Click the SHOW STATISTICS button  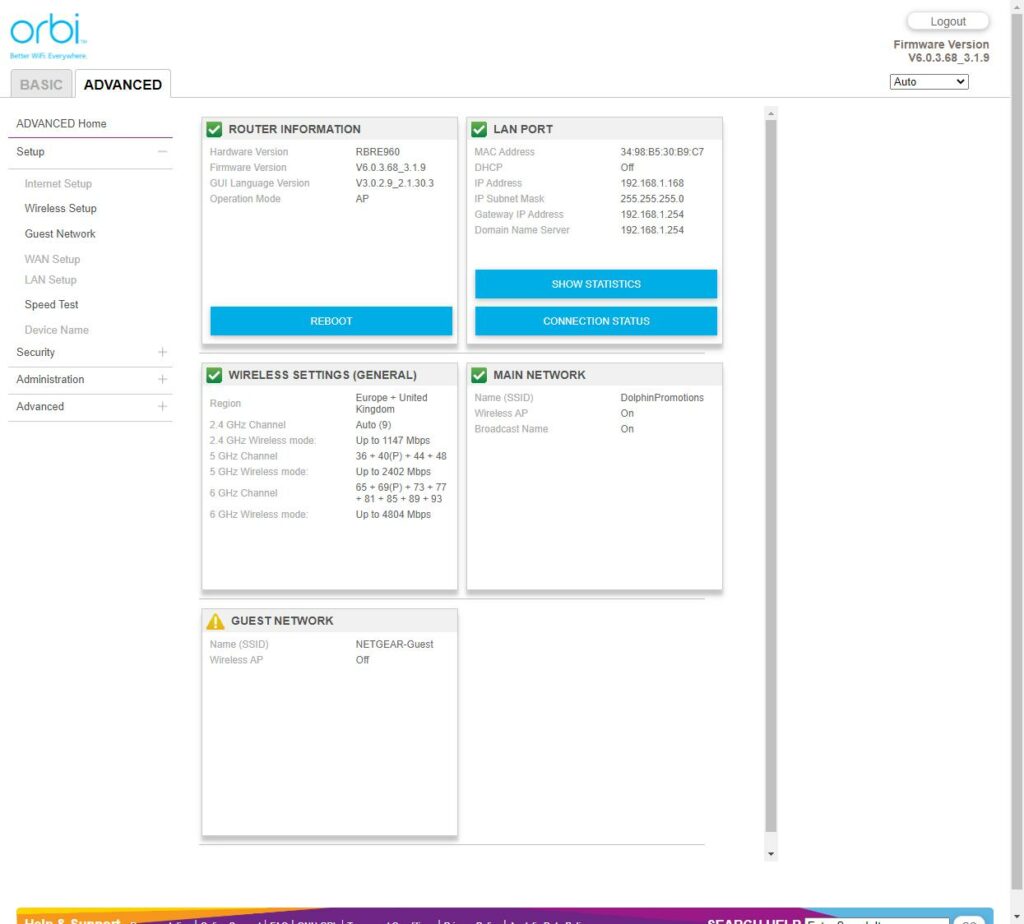pyautogui.click(x=596, y=284)
